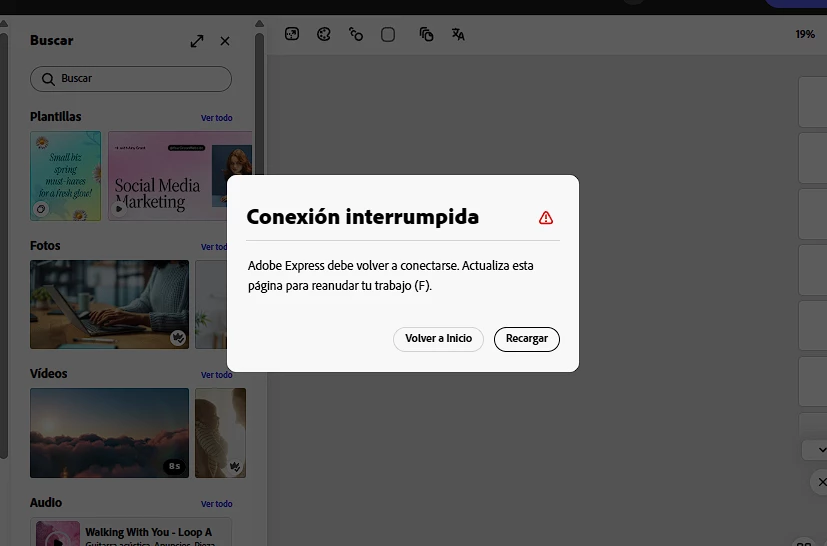Screen dimensions: 827x546
Task: Click the duplicate layers toolbar icon
Action: [426, 34]
